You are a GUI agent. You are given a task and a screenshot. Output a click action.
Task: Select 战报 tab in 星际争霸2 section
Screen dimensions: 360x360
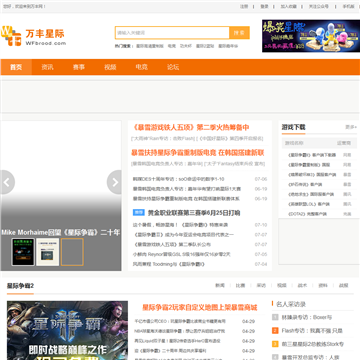(343, 285)
